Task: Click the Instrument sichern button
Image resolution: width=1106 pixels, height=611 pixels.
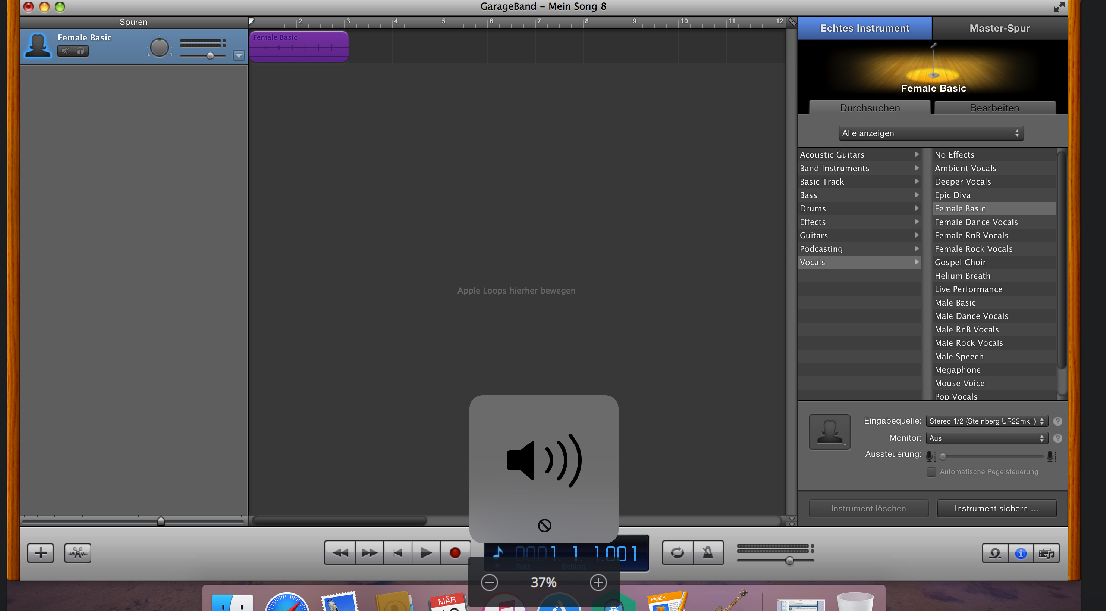Action: click(x=997, y=508)
